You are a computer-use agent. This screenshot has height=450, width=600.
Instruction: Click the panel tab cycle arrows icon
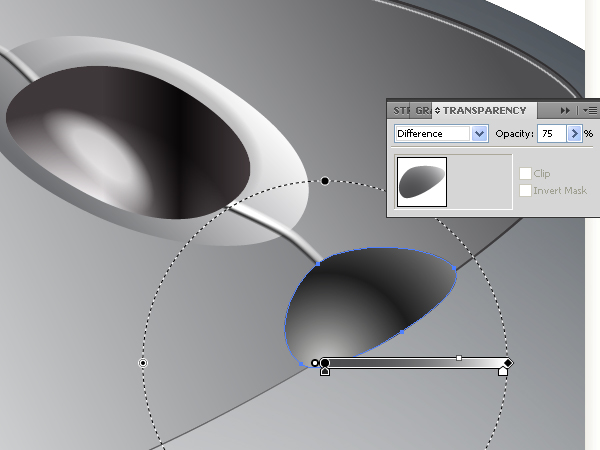[x=437, y=111]
